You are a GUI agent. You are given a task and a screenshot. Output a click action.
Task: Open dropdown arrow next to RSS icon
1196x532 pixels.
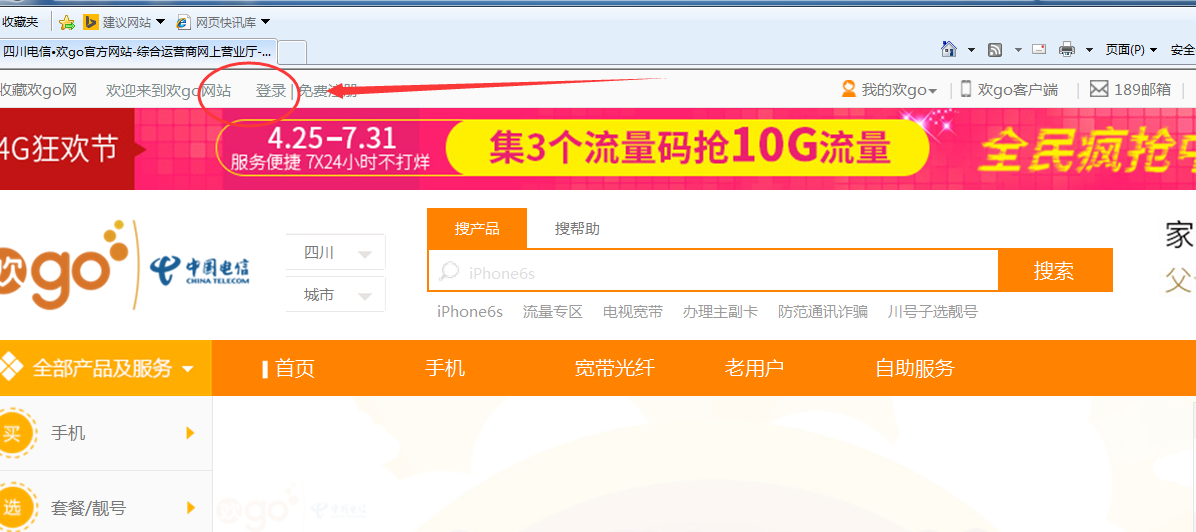(x=1018, y=50)
